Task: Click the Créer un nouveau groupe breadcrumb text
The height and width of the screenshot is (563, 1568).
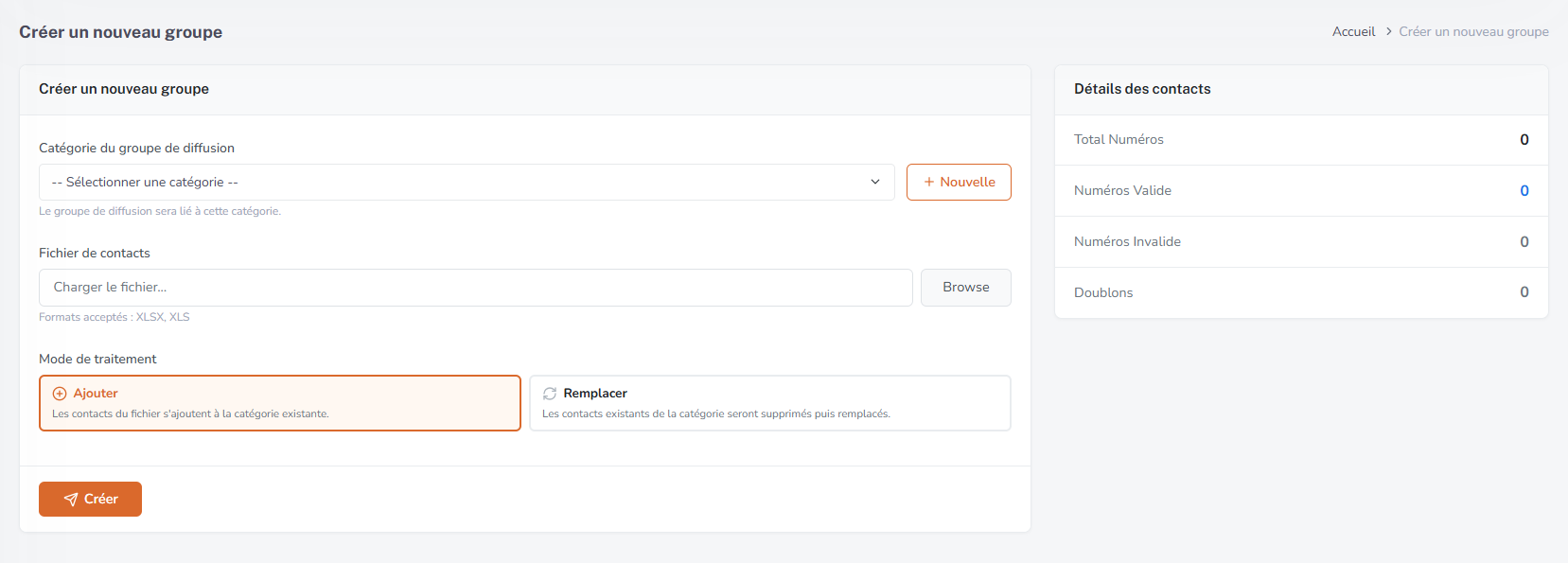Action: pos(1473,31)
